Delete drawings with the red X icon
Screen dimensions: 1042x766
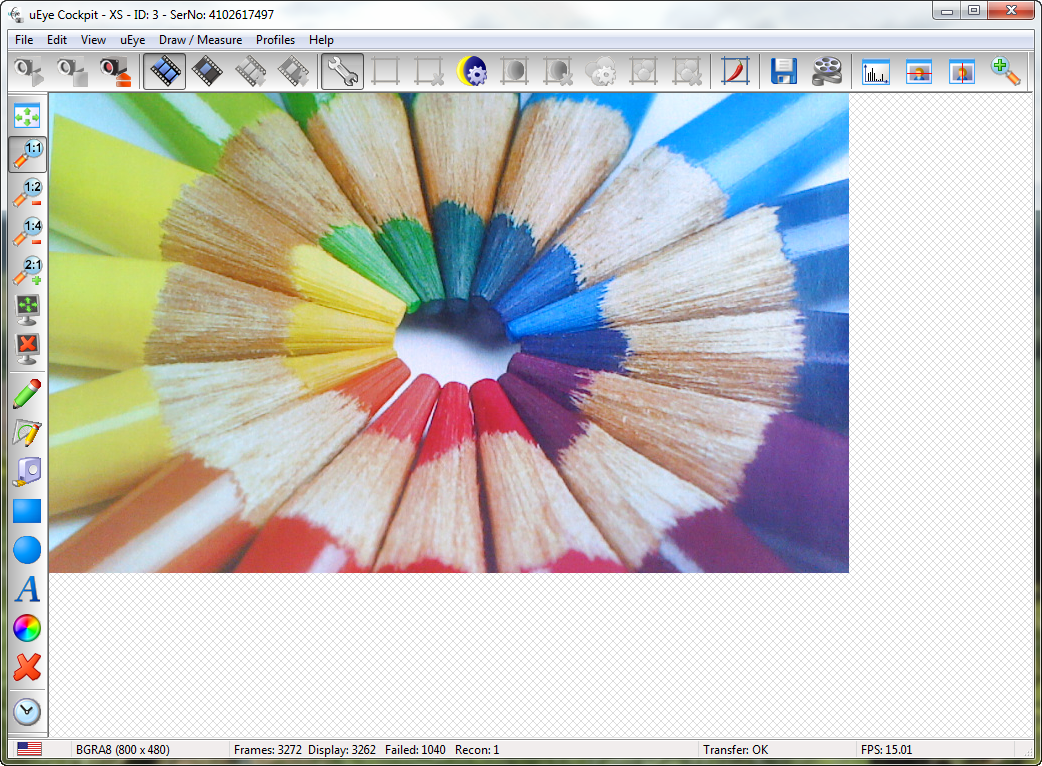[27, 667]
